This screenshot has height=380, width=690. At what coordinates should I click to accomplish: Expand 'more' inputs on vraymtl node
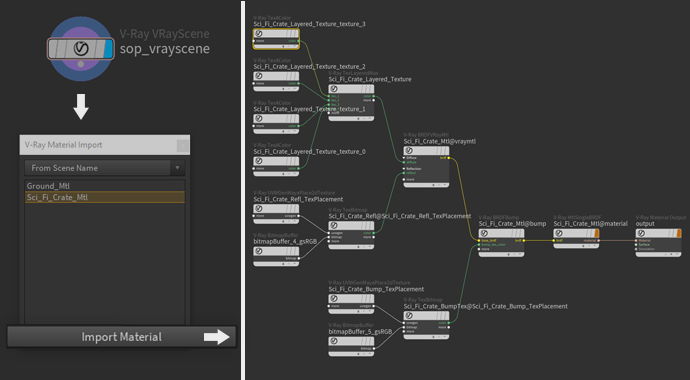[404, 179]
